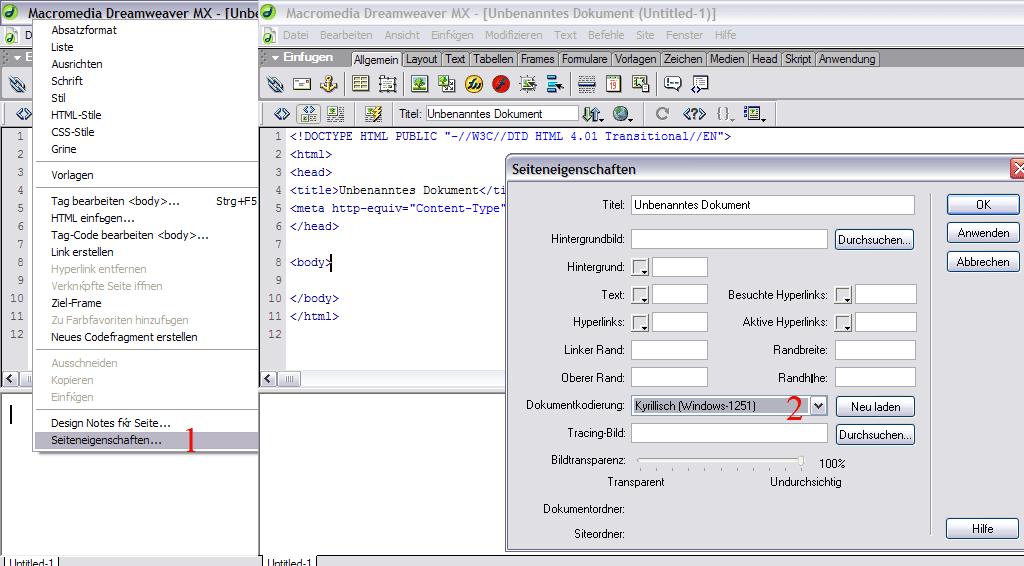
Task: Open the Modifizieren menu
Action: pyautogui.click(x=513, y=35)
